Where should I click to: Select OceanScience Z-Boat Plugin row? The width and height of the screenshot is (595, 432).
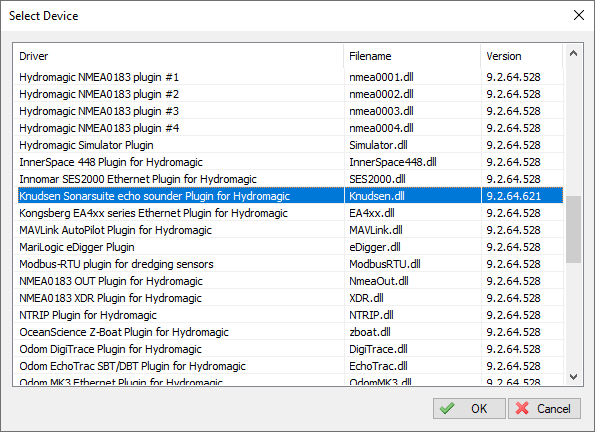pos(291,332)
